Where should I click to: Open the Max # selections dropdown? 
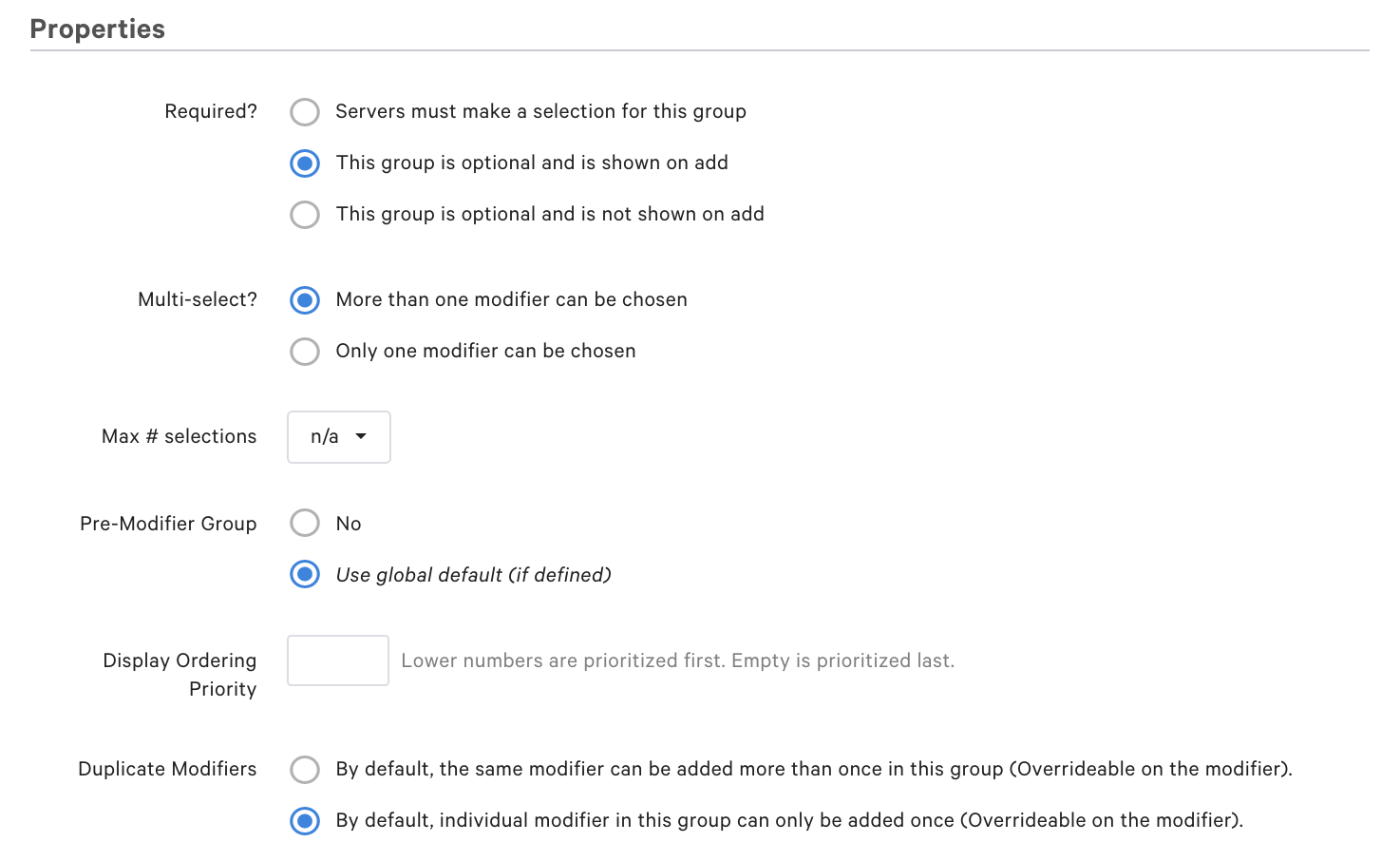point(338,436)
